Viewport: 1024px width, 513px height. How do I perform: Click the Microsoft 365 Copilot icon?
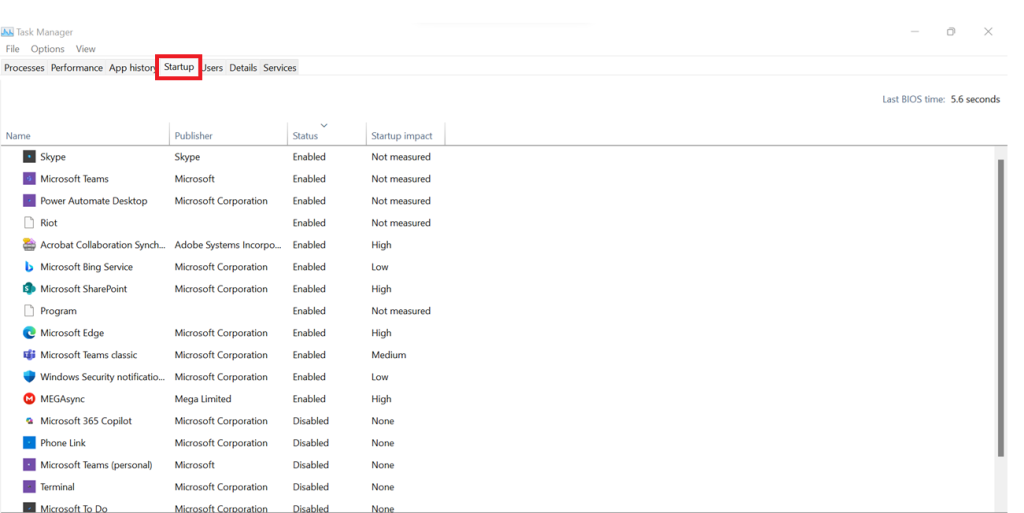pyautogui.click(x=29, y=421)
